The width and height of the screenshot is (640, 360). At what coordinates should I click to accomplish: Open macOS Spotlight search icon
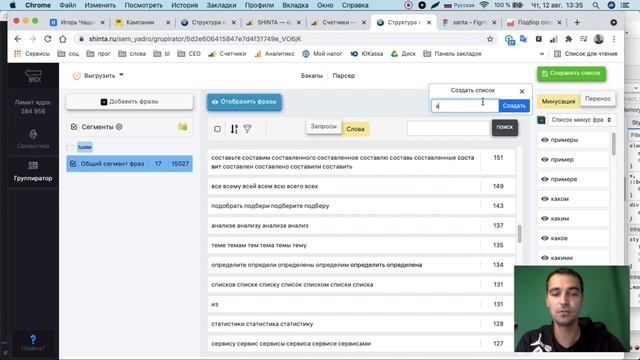point(596,5)
